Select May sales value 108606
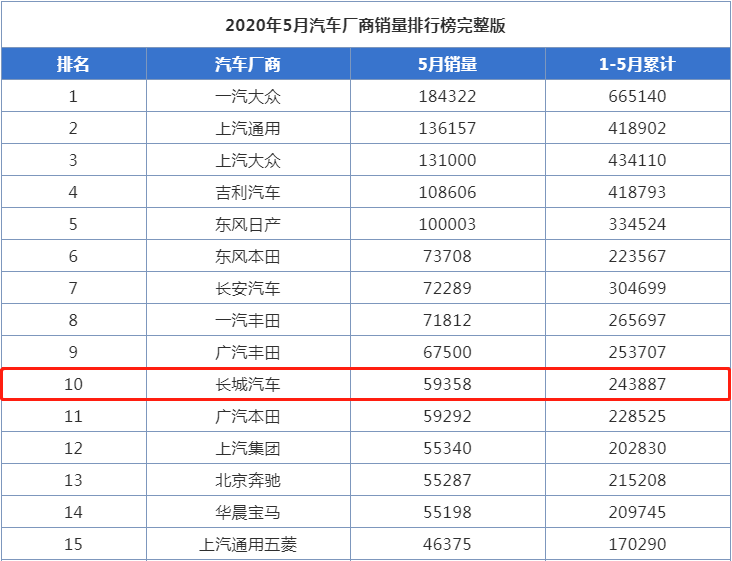 pyautogui.click(x=448, y=192)
